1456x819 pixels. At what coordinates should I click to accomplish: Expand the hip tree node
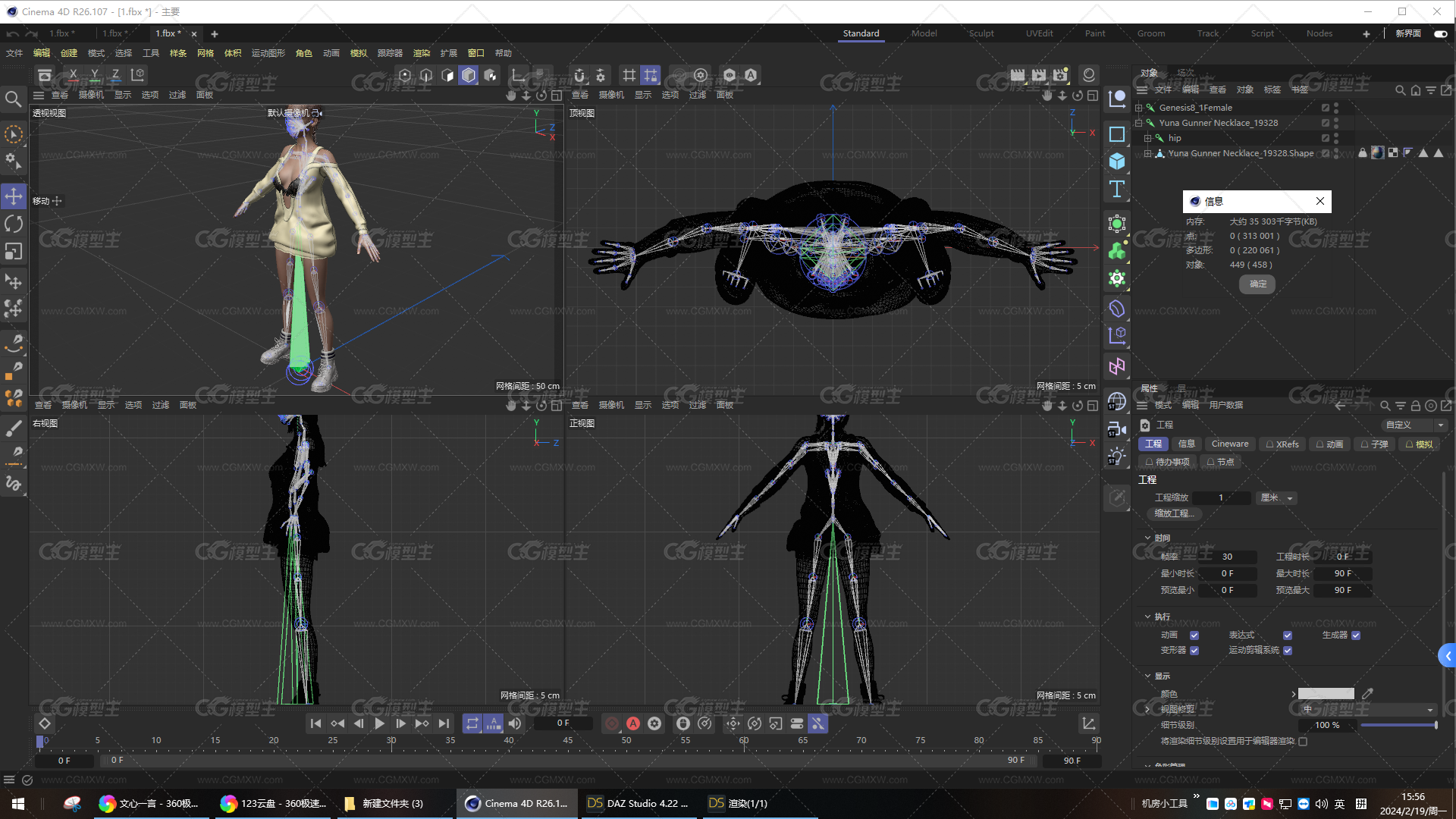(x=1147, y=138)
